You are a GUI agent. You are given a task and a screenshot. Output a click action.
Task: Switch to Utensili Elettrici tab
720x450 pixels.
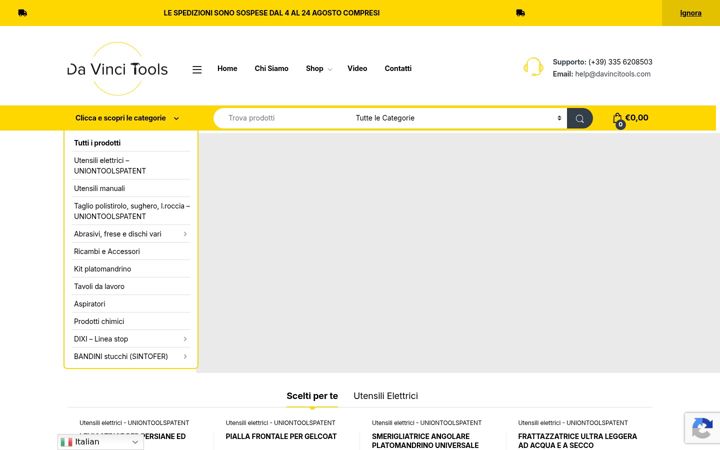pyautogui.click(x=386, y=396)
